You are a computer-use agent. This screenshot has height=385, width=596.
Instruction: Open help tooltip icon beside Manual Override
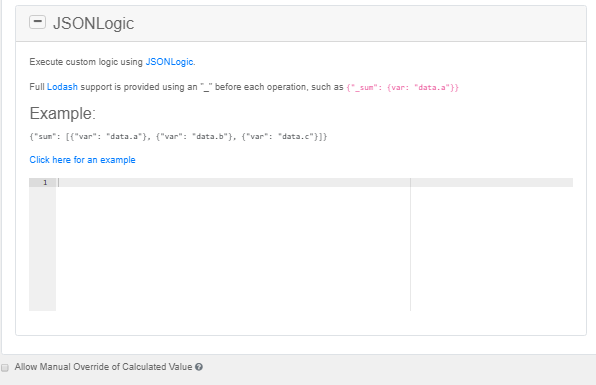coord(199,367)
